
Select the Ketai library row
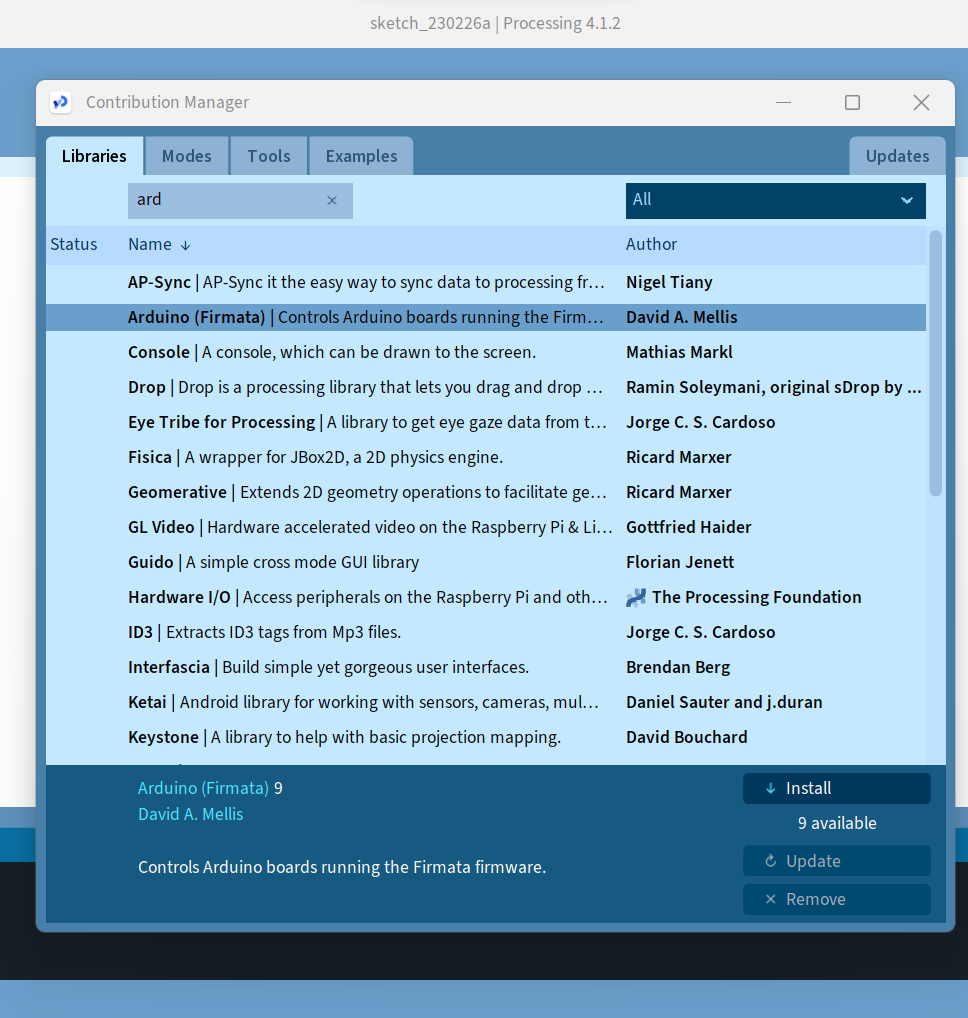coord(486,703)
